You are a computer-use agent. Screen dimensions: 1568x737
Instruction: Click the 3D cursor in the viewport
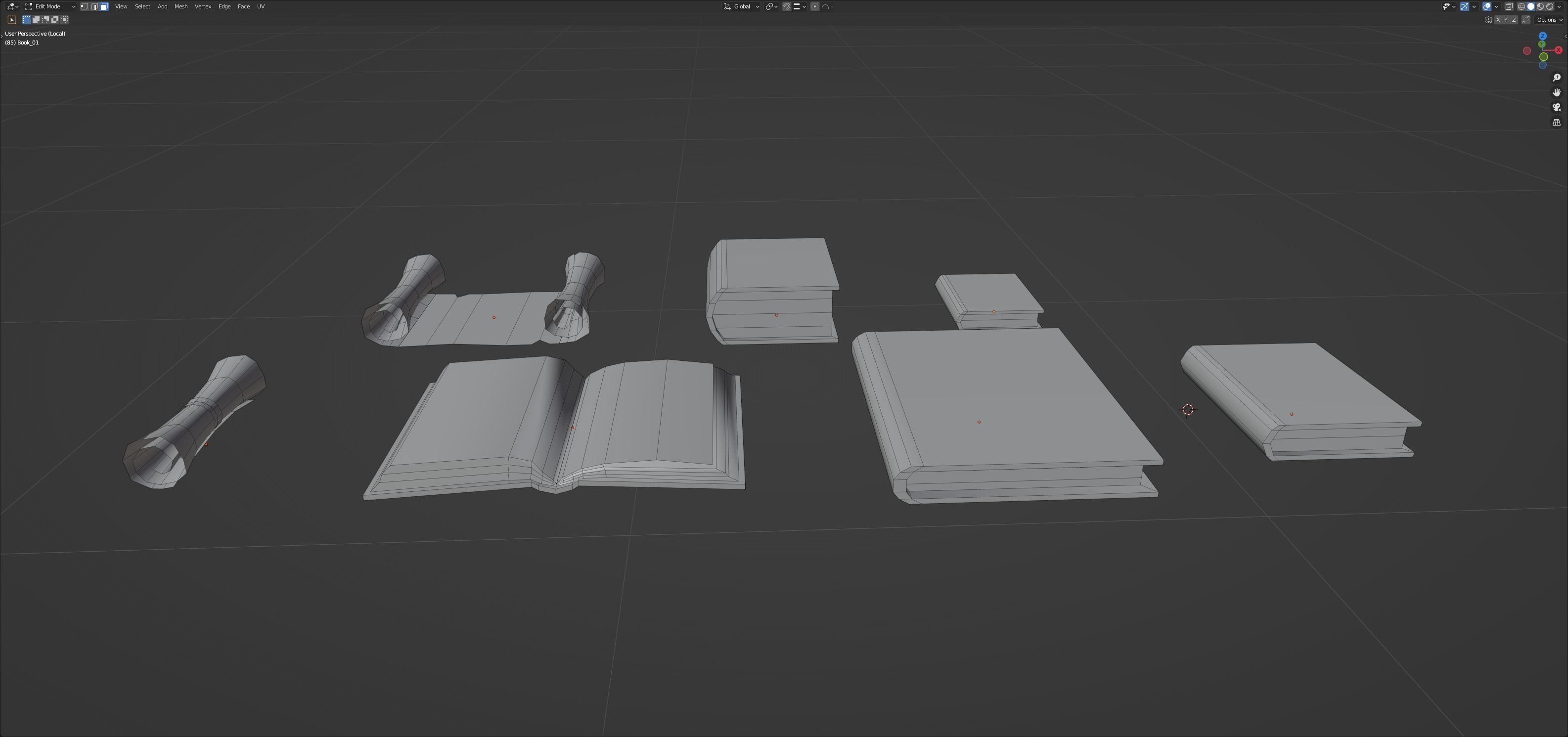[1188, 410]
